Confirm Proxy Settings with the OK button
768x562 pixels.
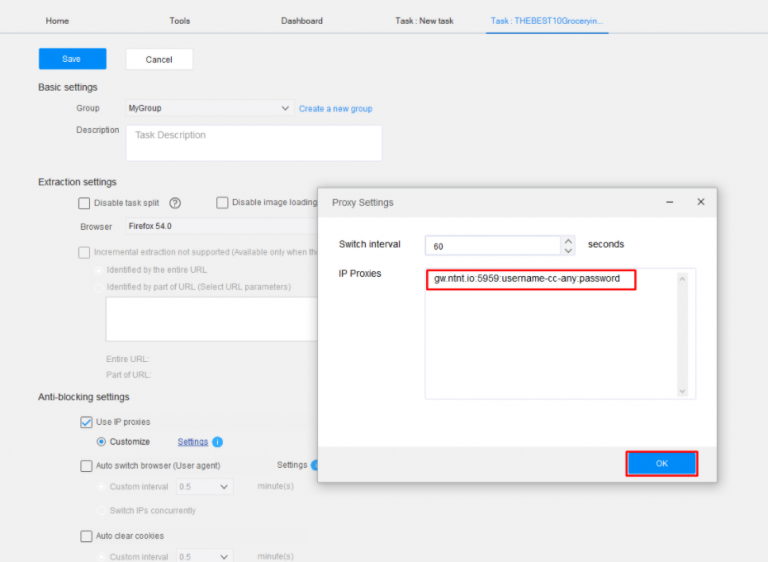[662, 464]
